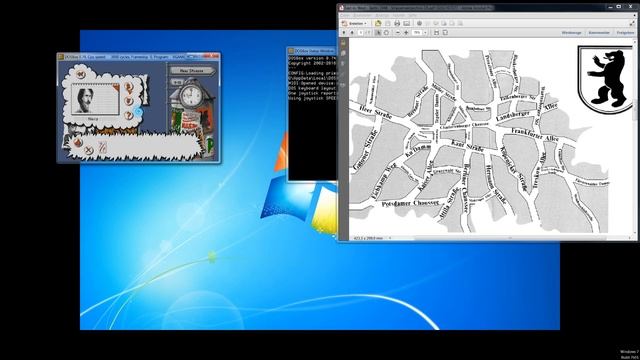Click the horizontal scrollbar below the map
The width and height of the screenshot is (640, 360).
510,238
